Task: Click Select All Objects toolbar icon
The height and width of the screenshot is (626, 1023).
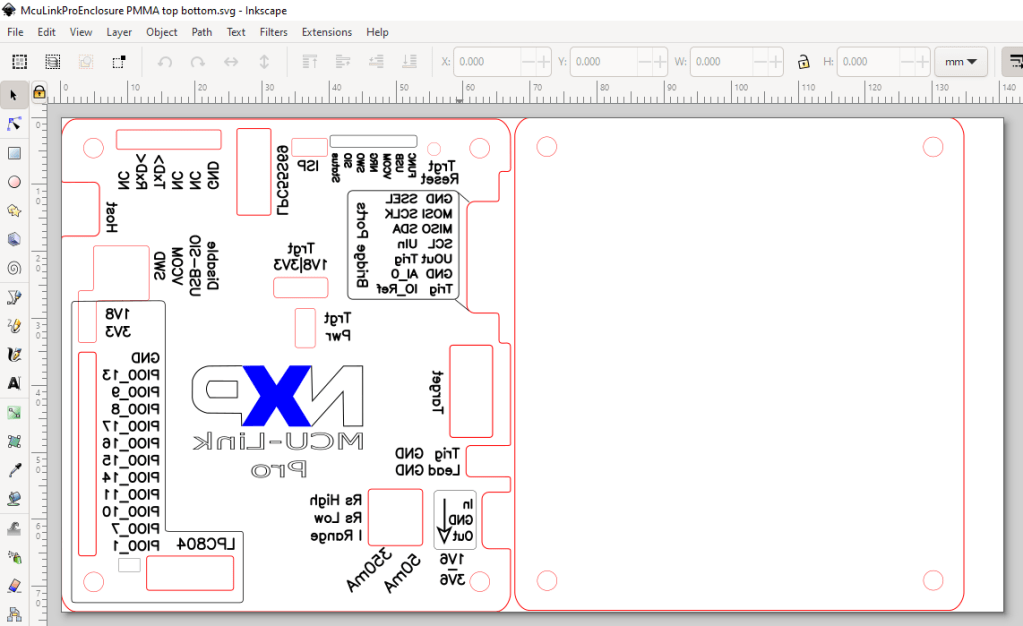Action: click(x=19, y=62)
